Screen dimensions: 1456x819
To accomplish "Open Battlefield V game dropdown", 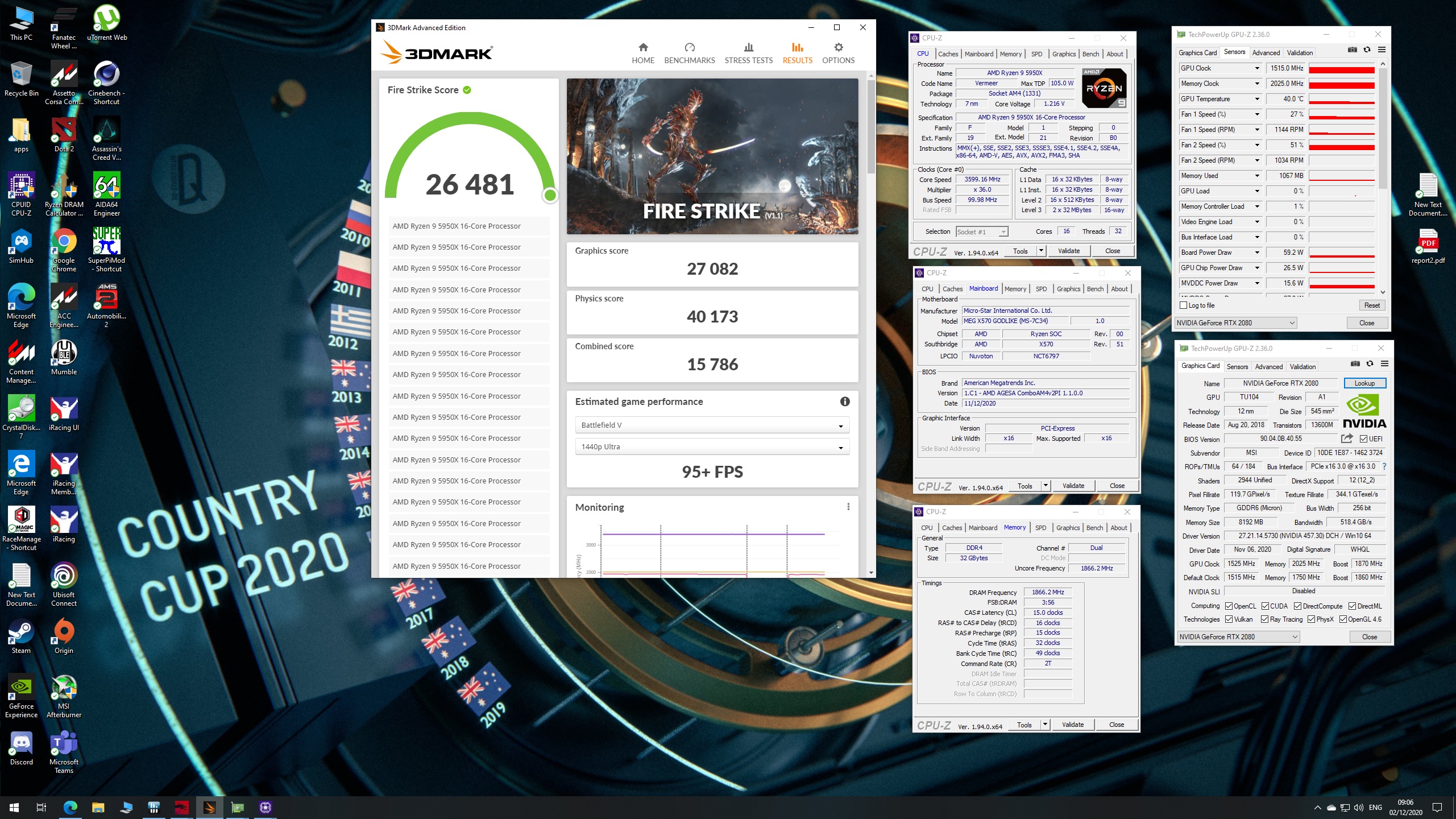I will coord(712,425).
